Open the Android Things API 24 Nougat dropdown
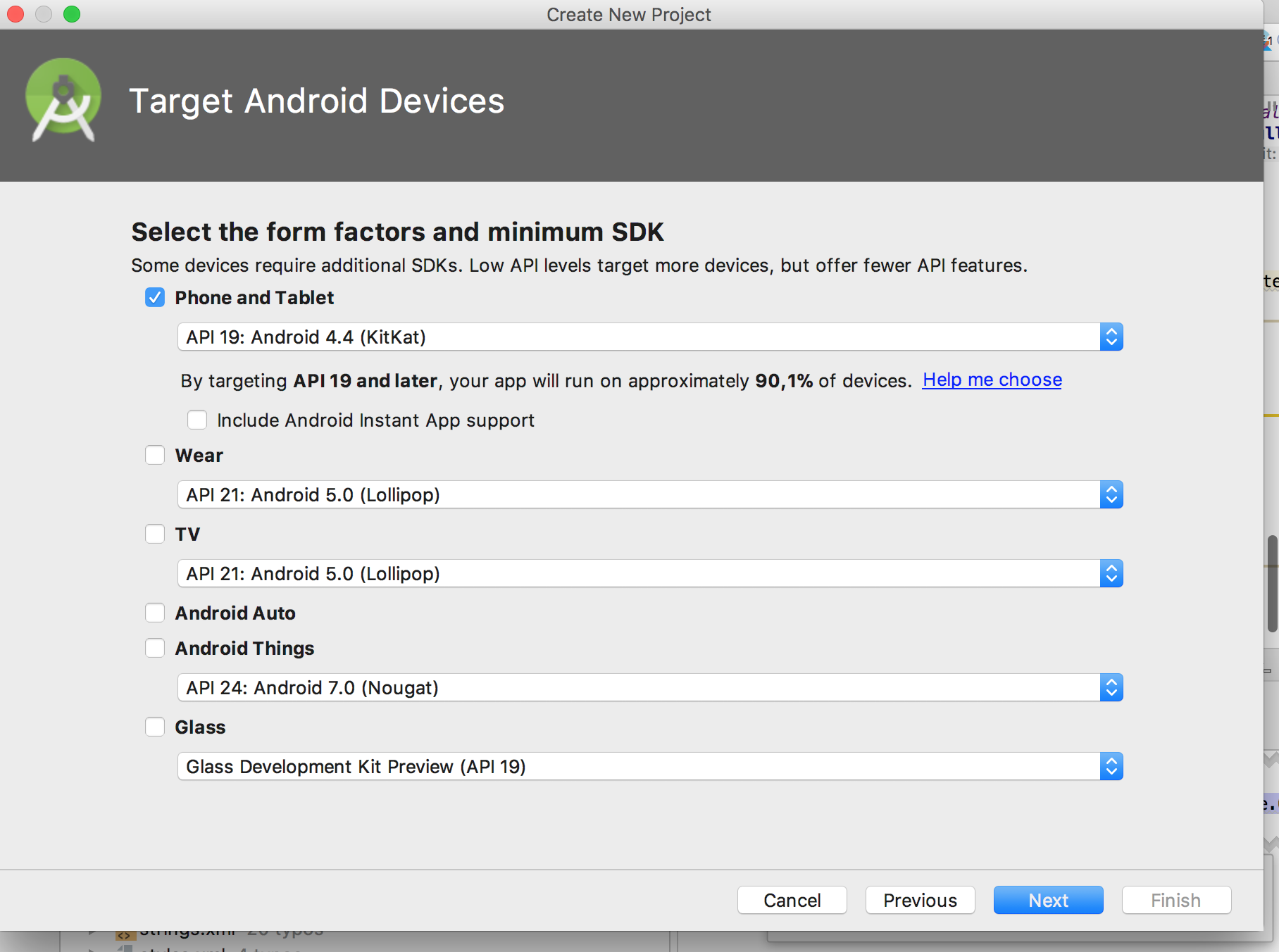This screenshot has width=1279, height=952. tap(650, 688)
